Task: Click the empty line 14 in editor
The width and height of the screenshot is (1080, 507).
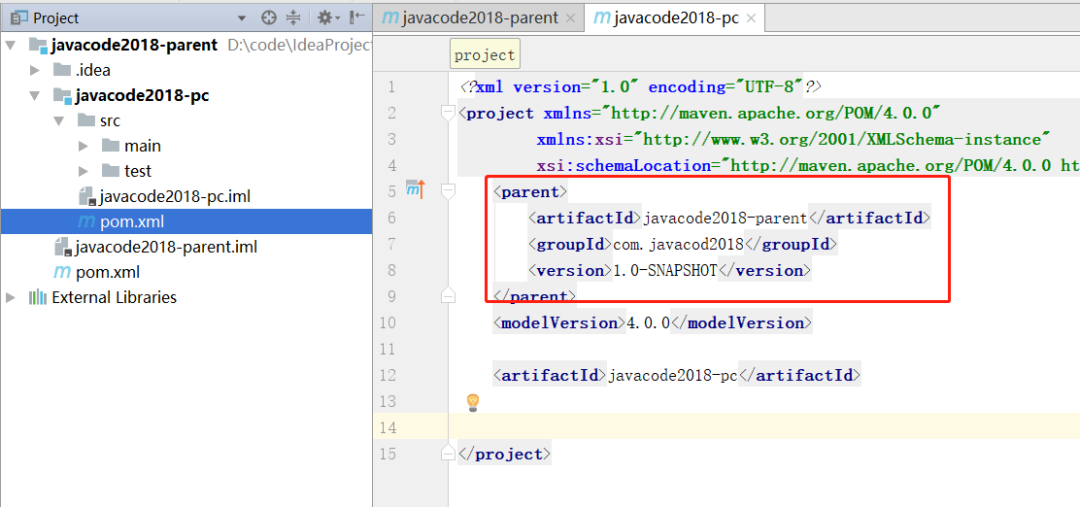Action: tap(700, 428)
